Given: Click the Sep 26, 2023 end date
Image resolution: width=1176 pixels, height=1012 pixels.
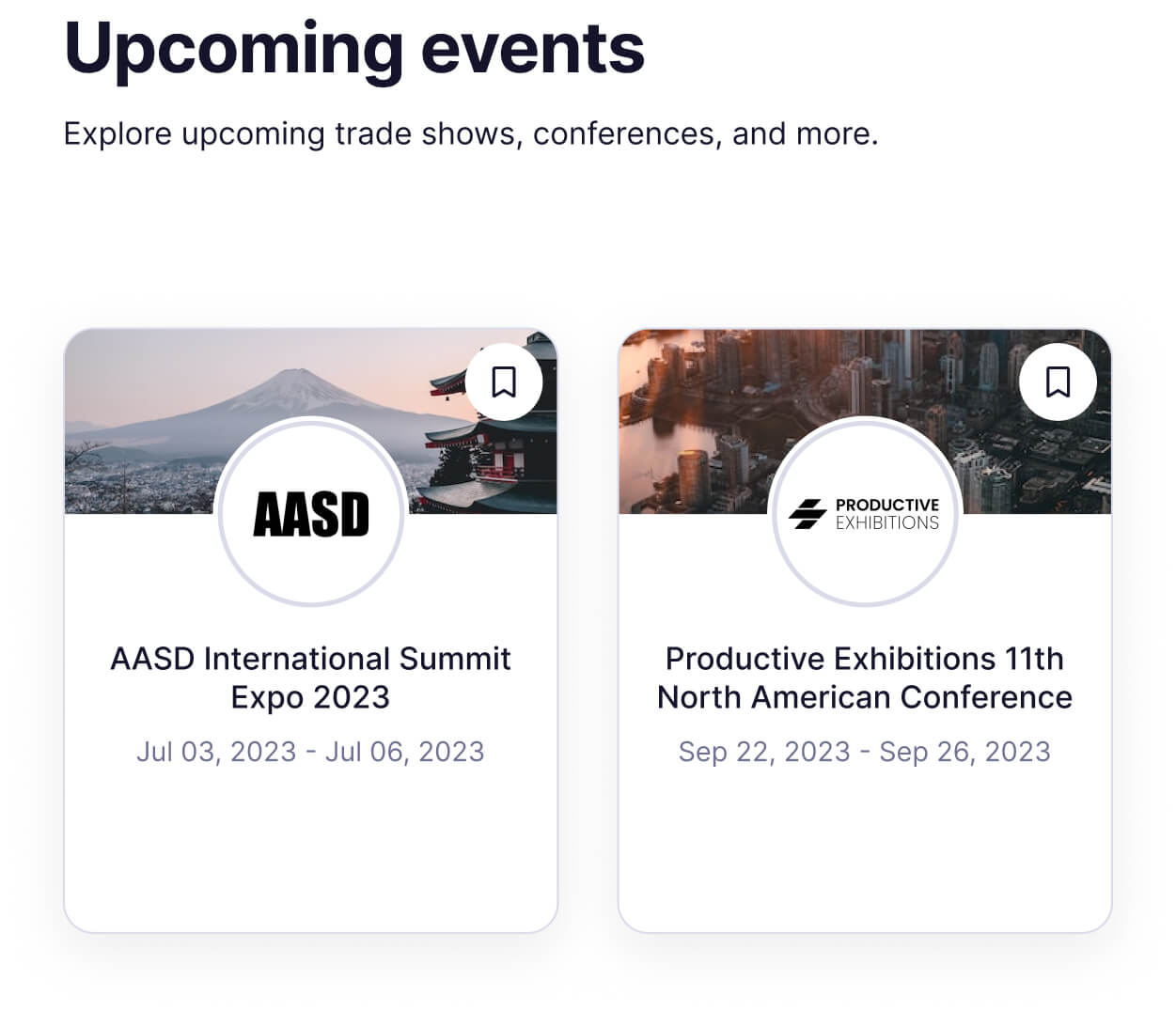Looking at the screenshot, I should 964,752.
